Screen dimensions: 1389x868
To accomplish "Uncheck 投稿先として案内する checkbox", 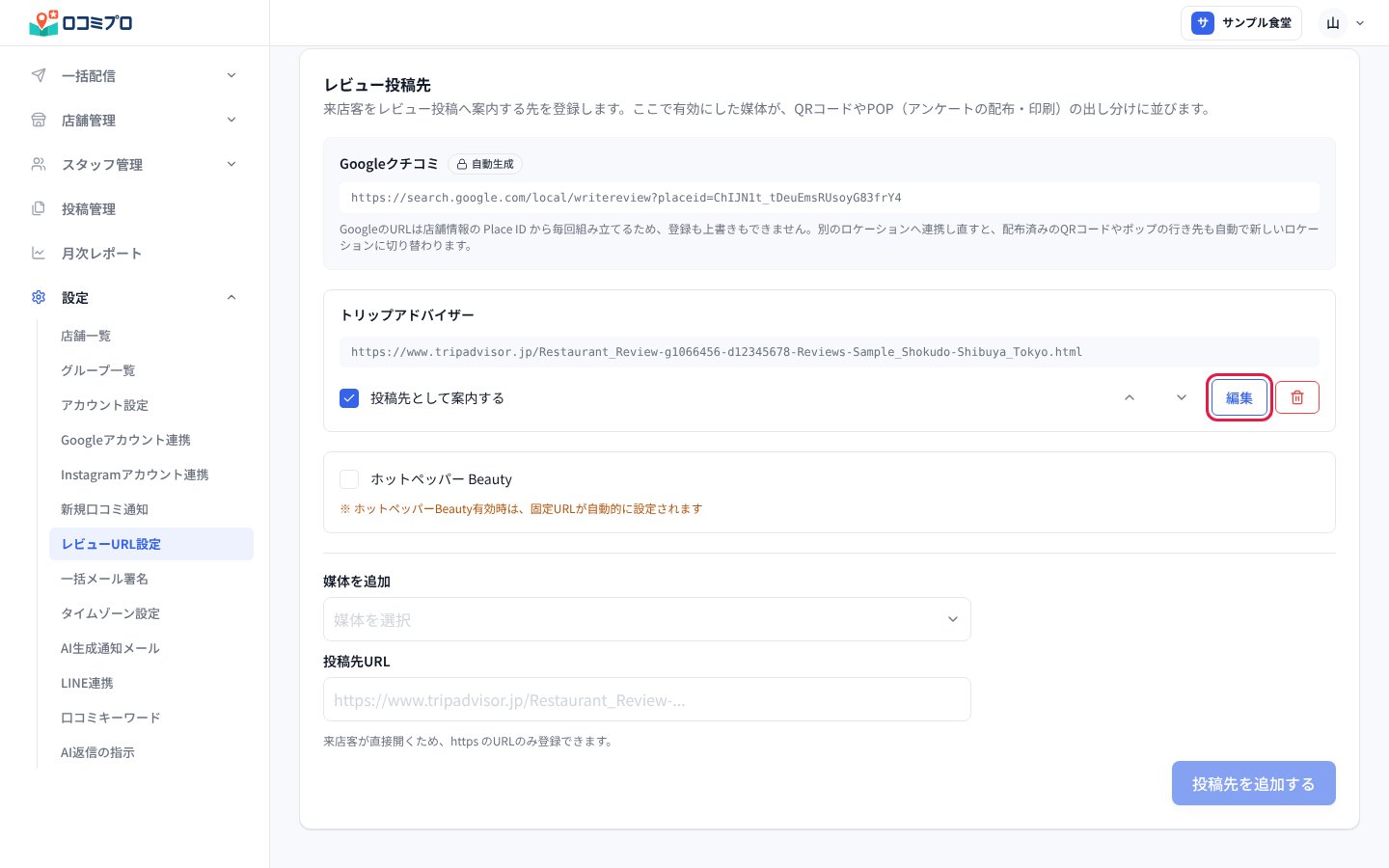I will point(349,397).
